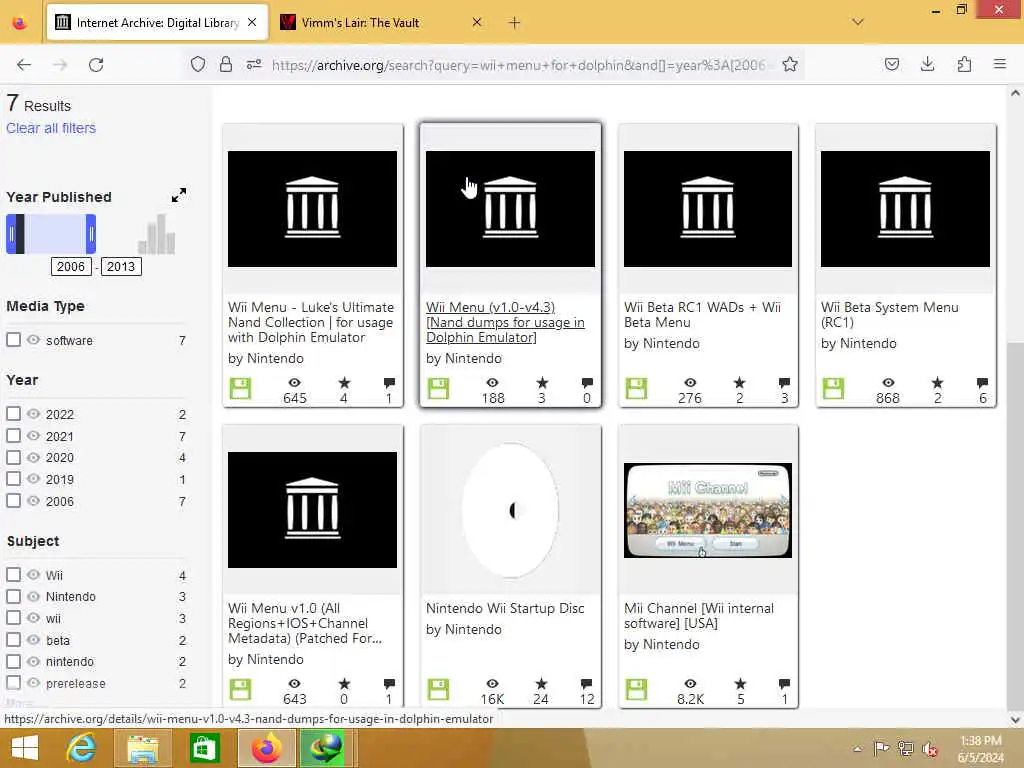Check the 2021 year checkbox
Viewport: 1024px width, 768px height.
click(14, 435)
